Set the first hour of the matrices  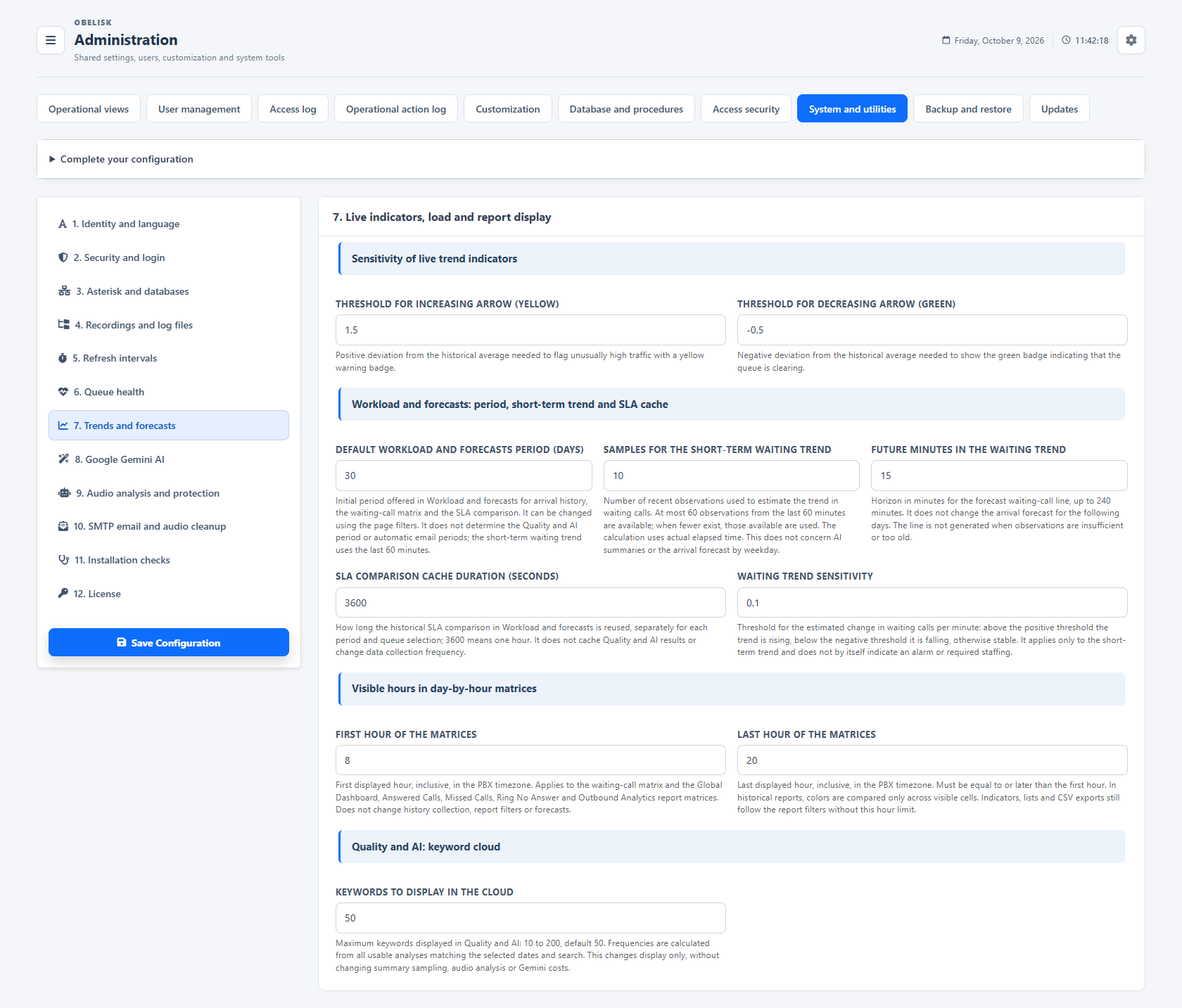pos(530,760)
